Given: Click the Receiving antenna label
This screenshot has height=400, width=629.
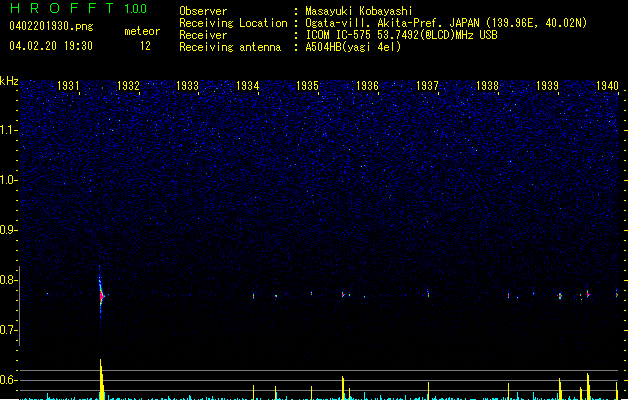Looking at the screenshot, I should click(230, 47).
